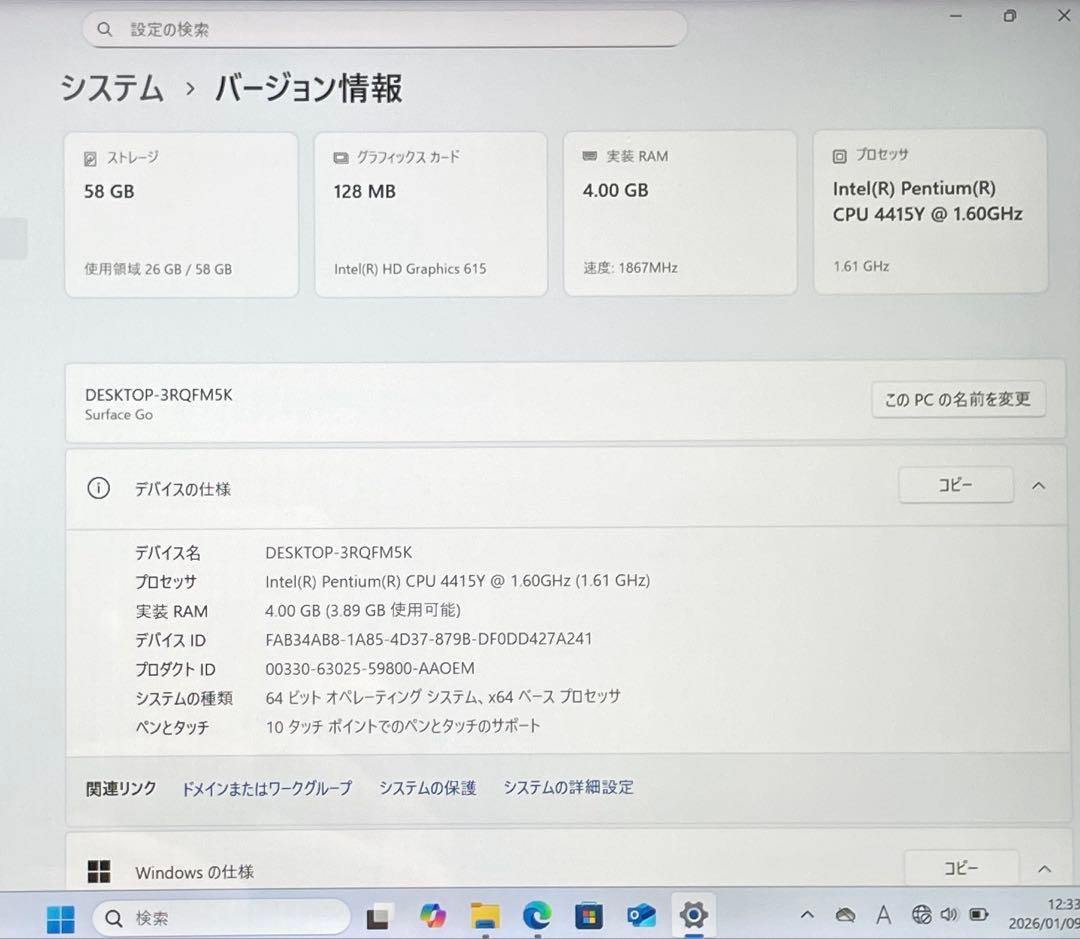Click the この PC の名前を変更 button
This screenshot has height=939, width=1080.
coord(957,399)
